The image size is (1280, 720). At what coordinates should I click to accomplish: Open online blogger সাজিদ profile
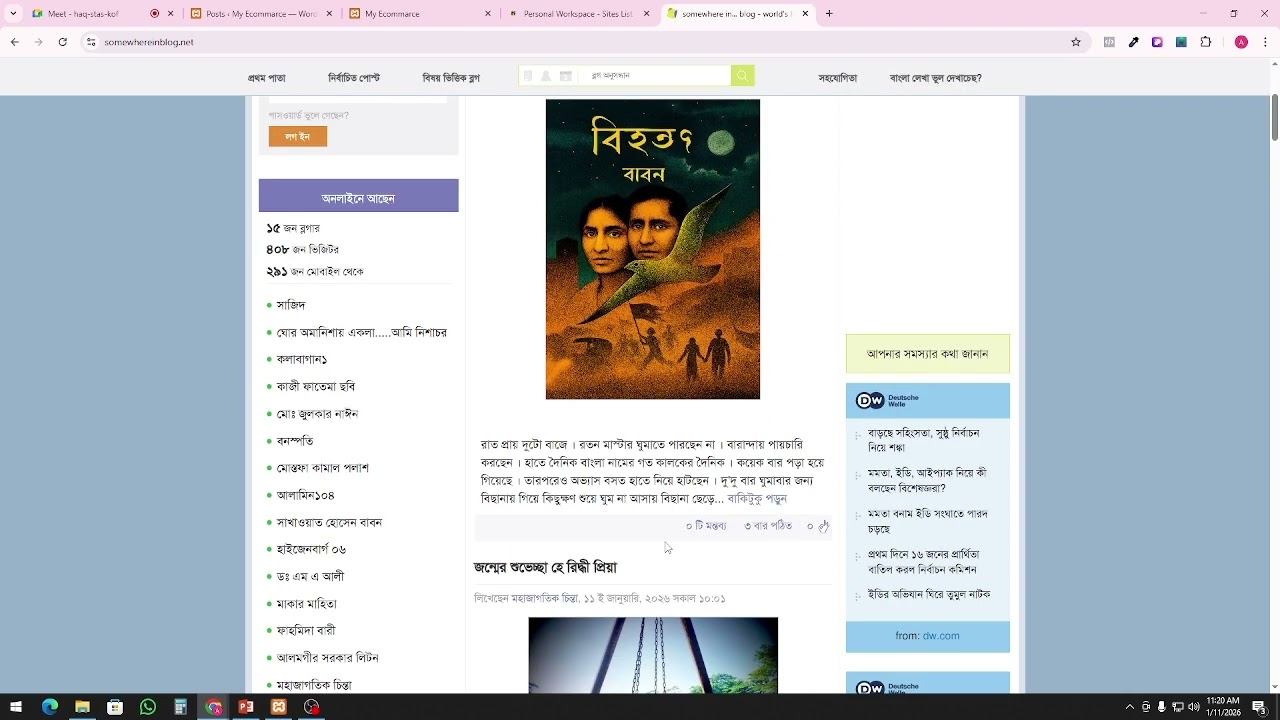click(x=291, y=305)
